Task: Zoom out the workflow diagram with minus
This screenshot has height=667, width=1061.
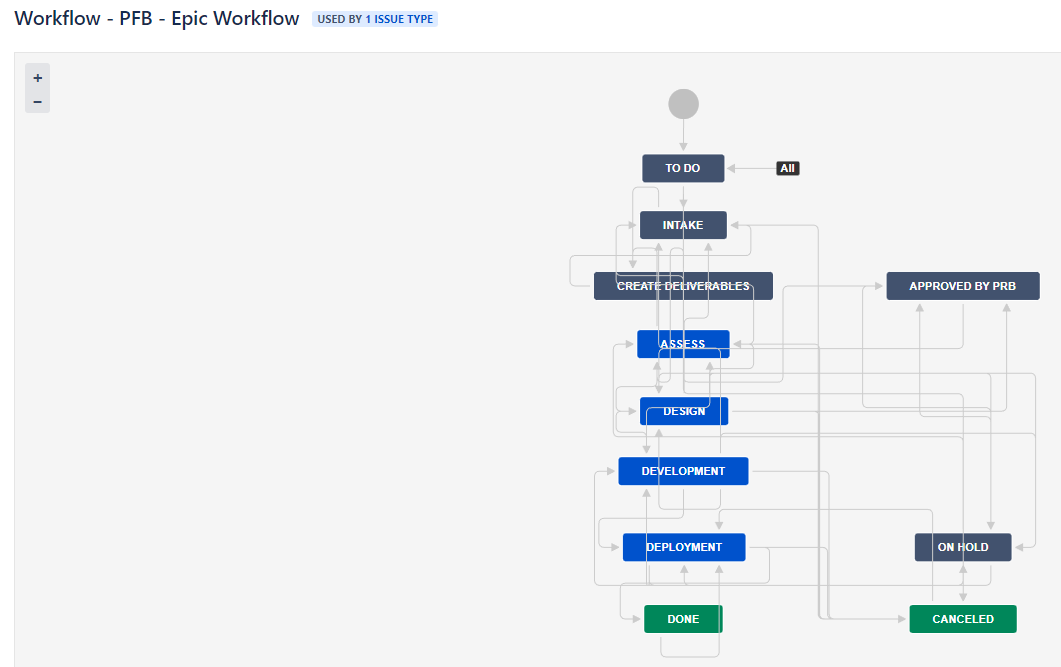Action: point(37,102)
